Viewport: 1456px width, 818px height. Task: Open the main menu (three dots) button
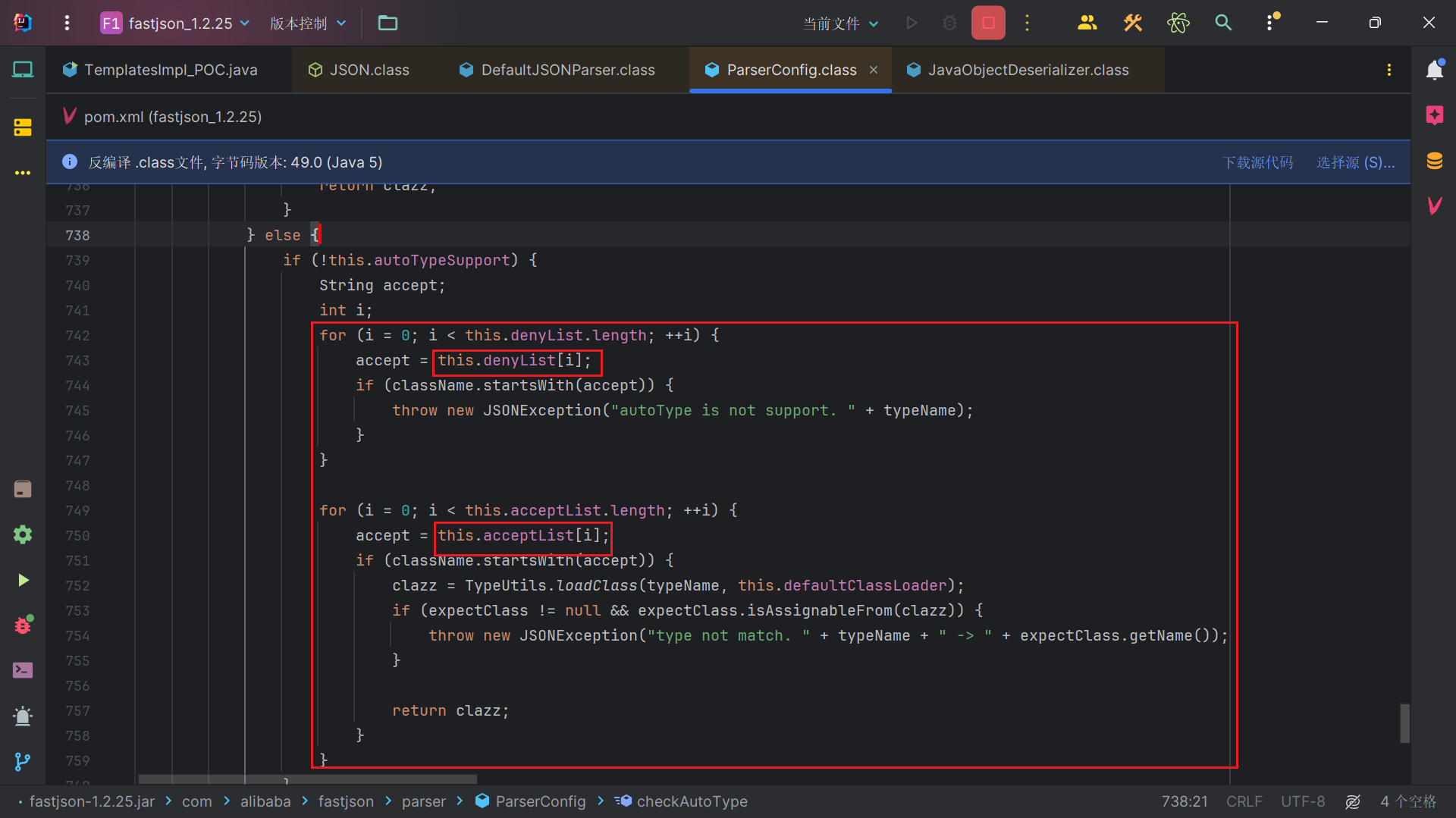[67, 23]
